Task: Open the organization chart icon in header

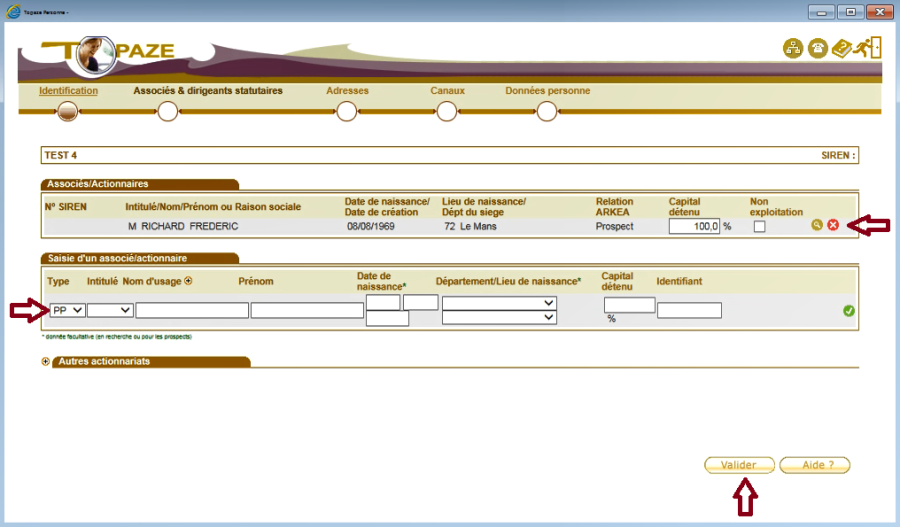Action: (x=793, y=50)
